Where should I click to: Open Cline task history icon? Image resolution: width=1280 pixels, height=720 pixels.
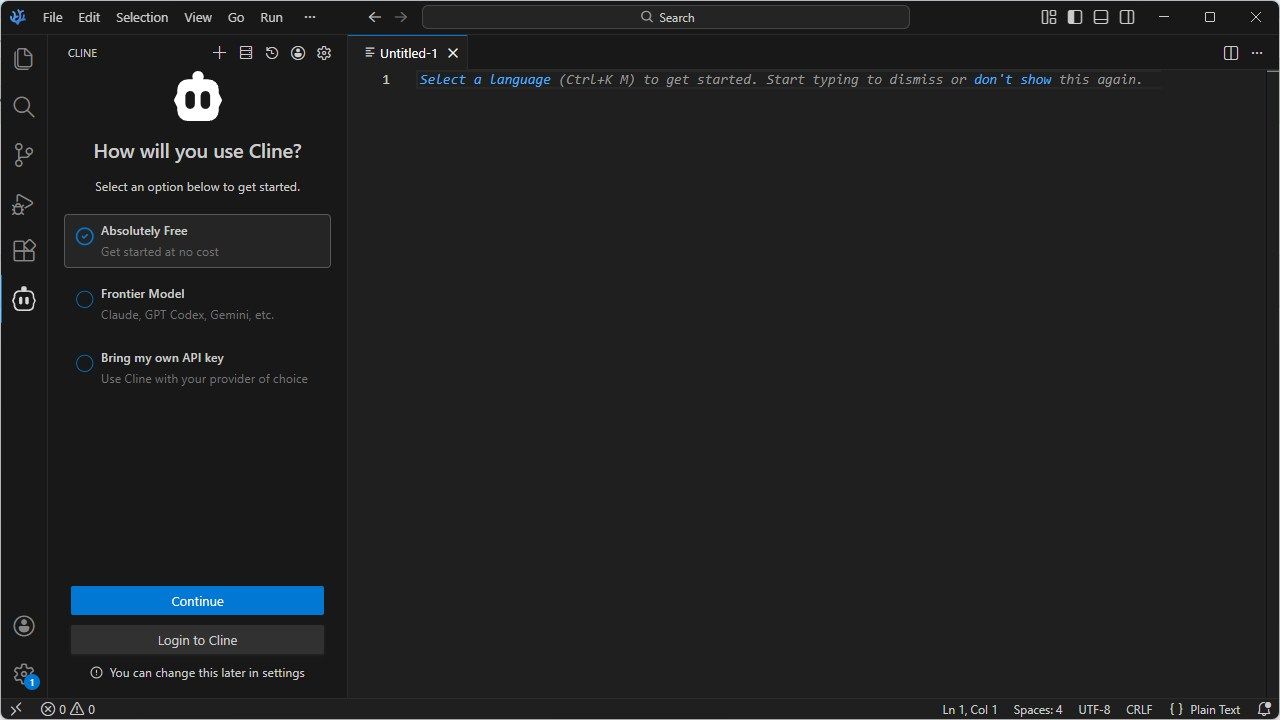272,53
